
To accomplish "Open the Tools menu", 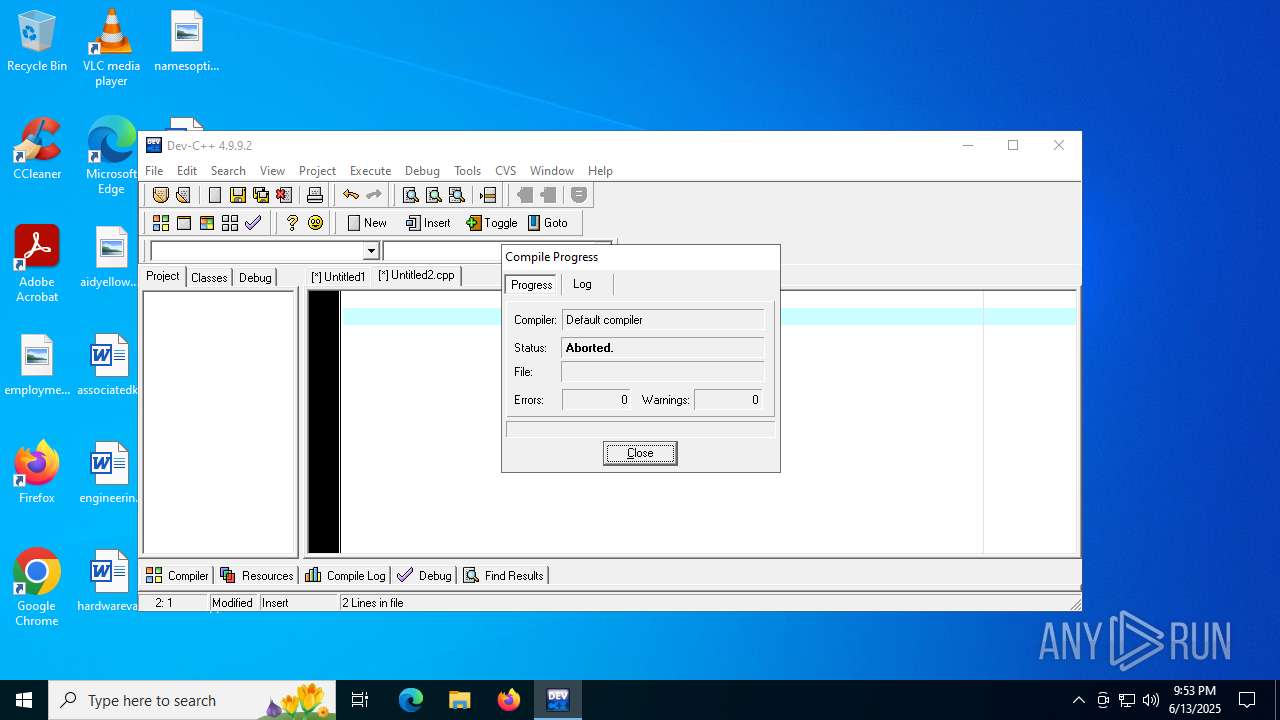I will click(x=467, y=171).
